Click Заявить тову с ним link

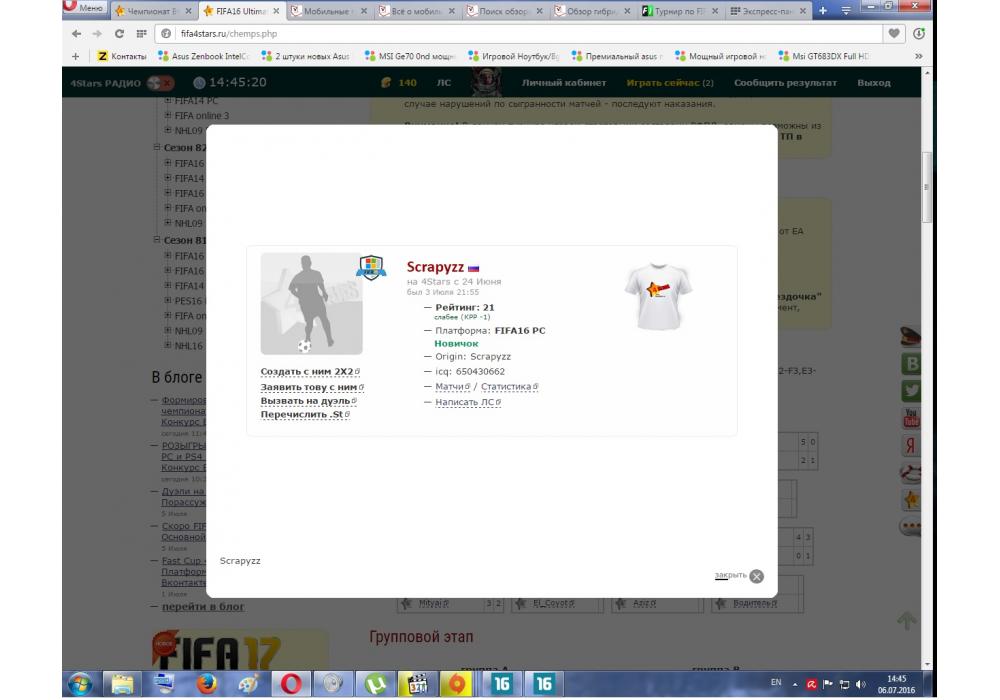[x=312, y=387]
